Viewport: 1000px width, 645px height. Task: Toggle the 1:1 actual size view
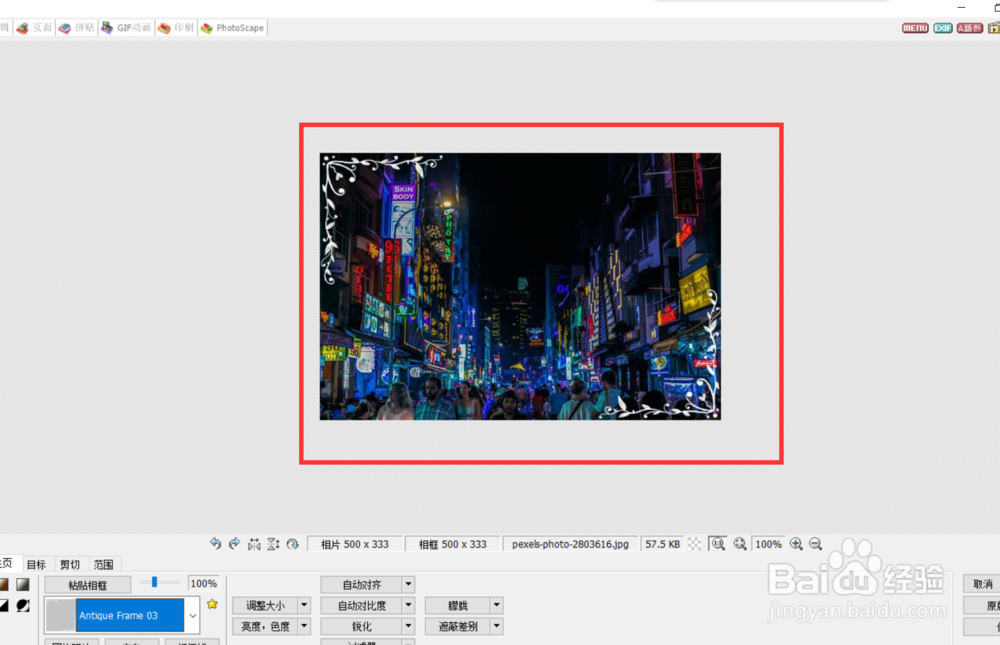(718, 544)
